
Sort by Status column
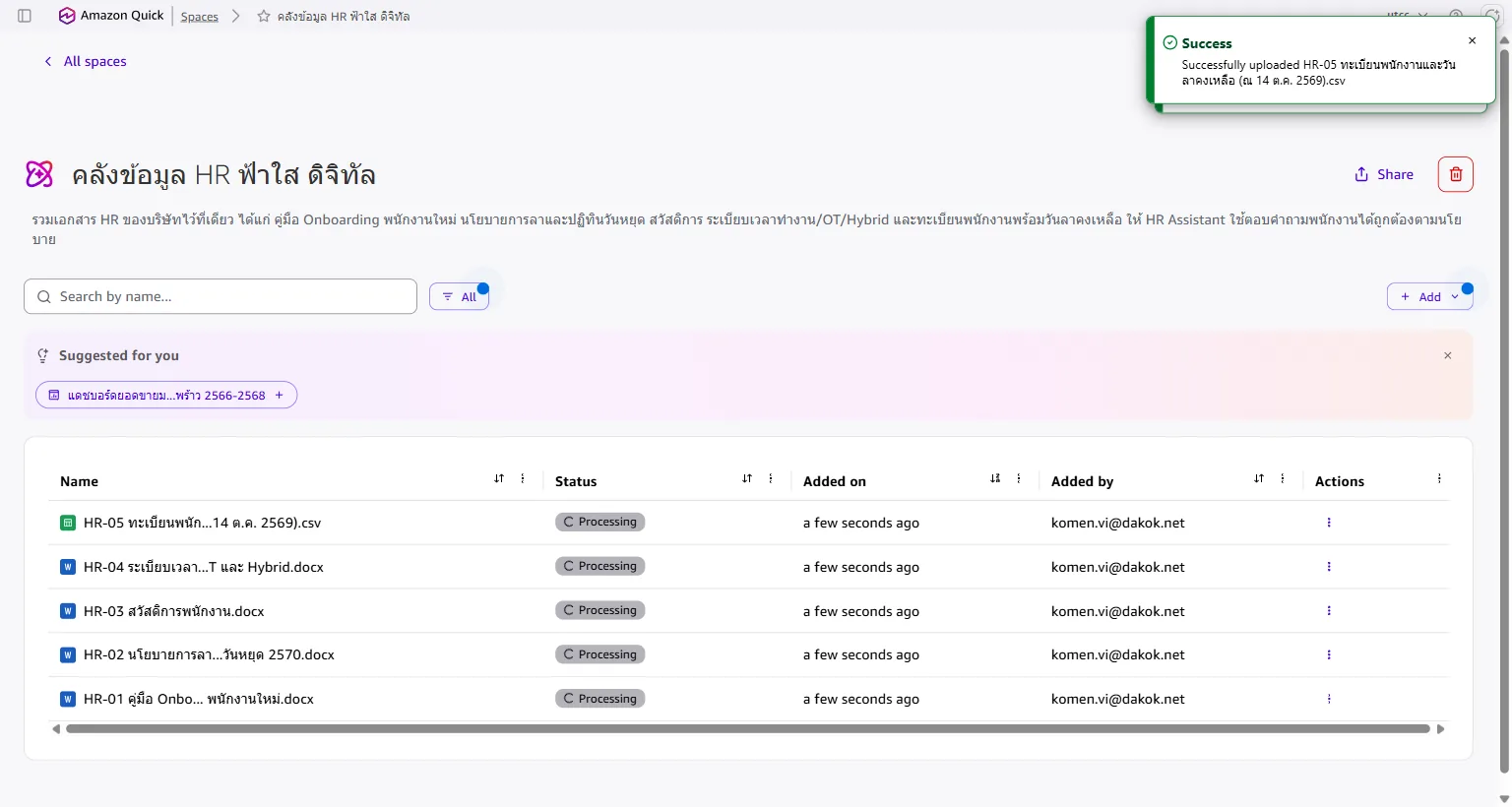(x=747, y=478)
